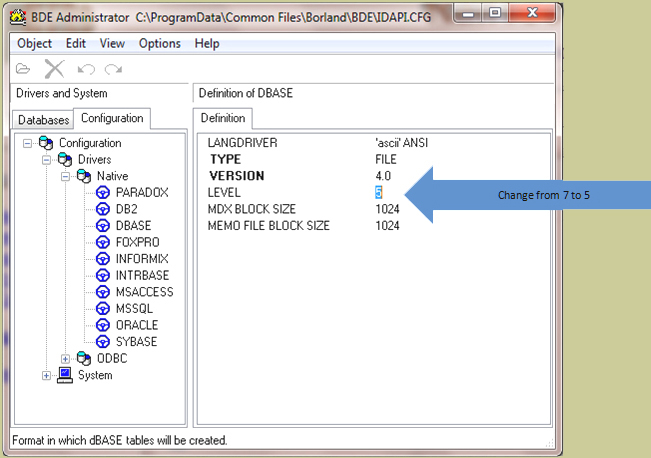Select the Native tree label

click(x=113, y=176)
